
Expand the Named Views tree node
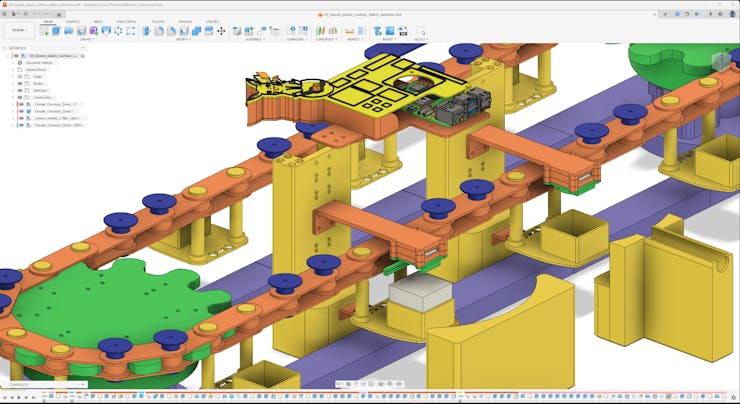point(14,69)
